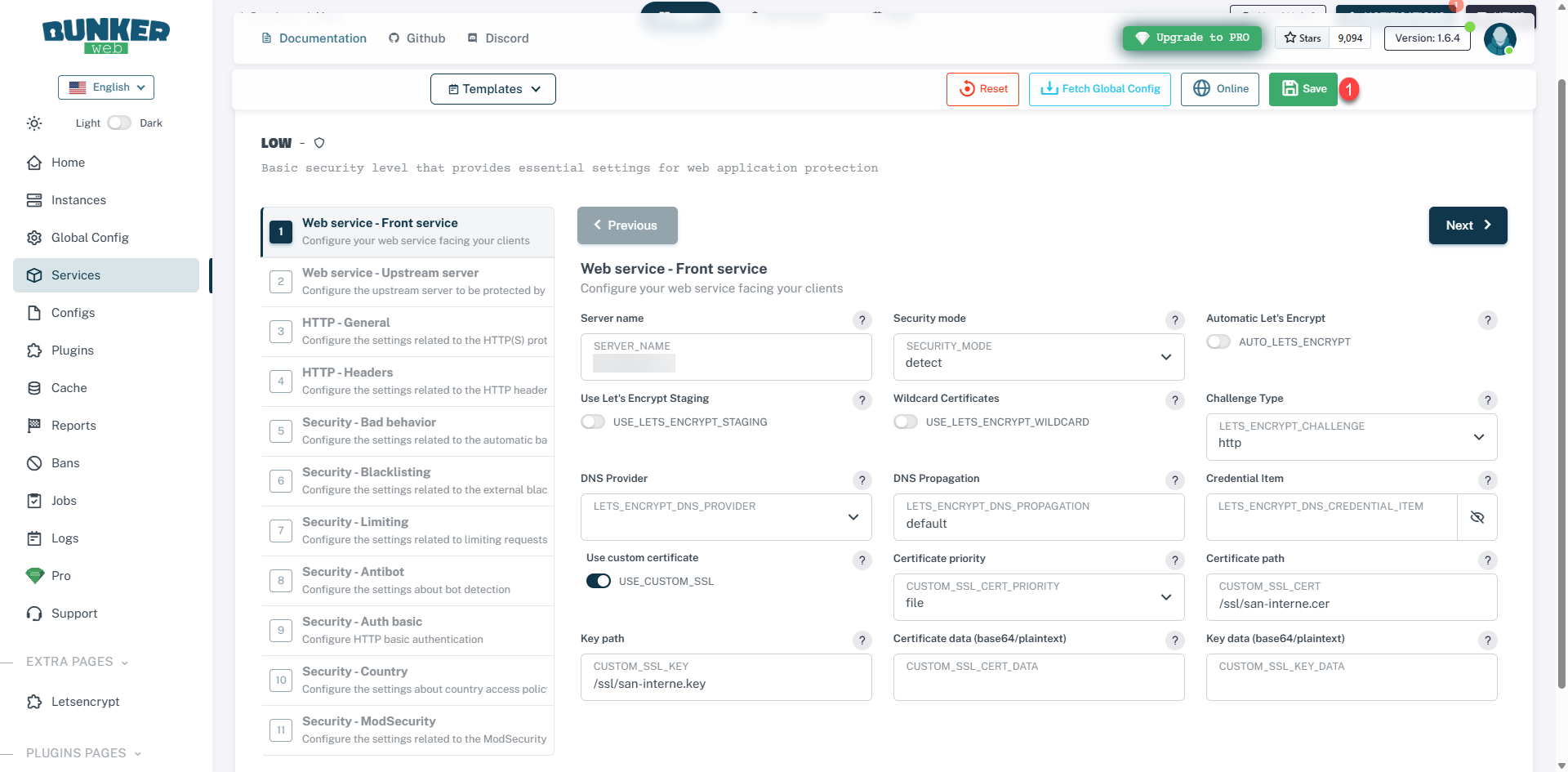
Task: Select the Security - Antibot step
Action: click(x=407, y=581)
